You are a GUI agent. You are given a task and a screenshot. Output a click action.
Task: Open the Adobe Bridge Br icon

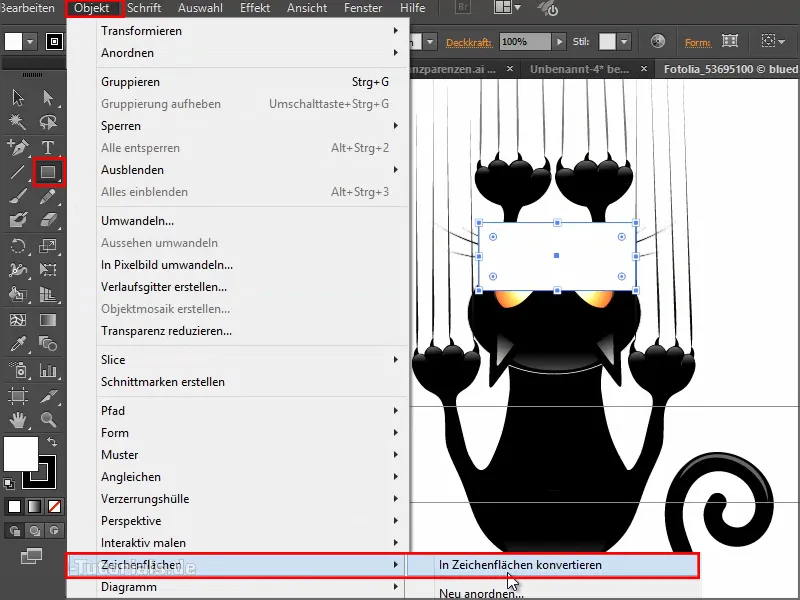[x=463, y=8]
